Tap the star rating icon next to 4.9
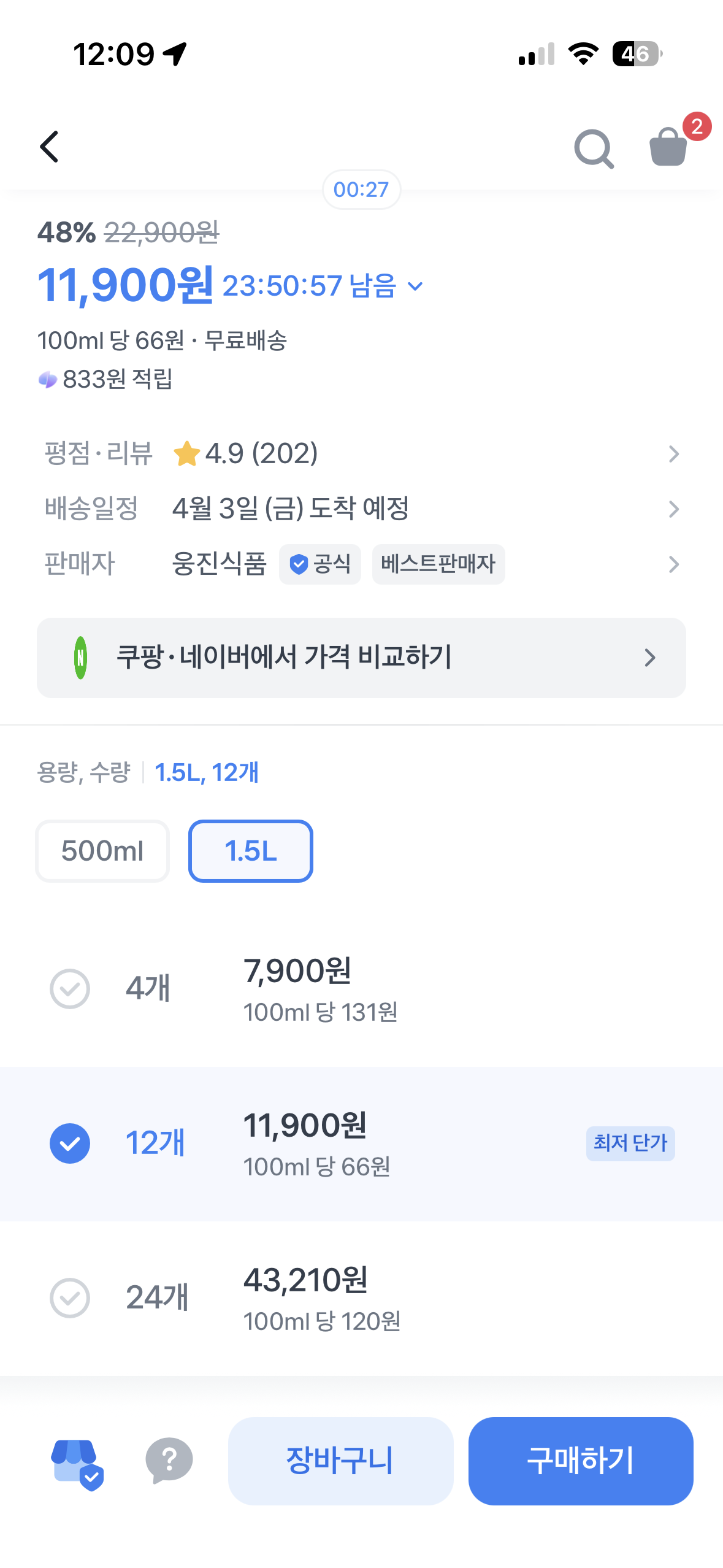The height and width of the screenshot is (1568, 723). [186, 454]
